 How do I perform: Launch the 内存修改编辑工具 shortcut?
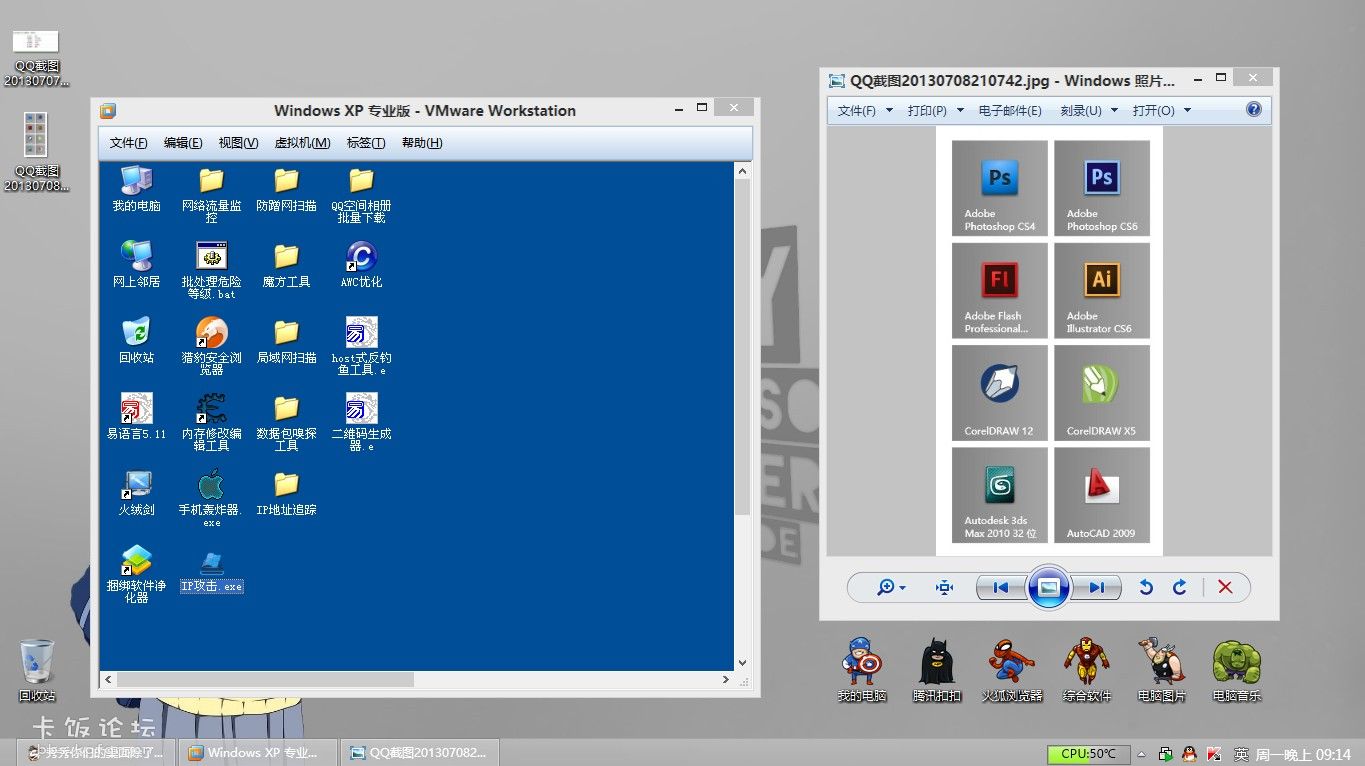pos(211,423)
